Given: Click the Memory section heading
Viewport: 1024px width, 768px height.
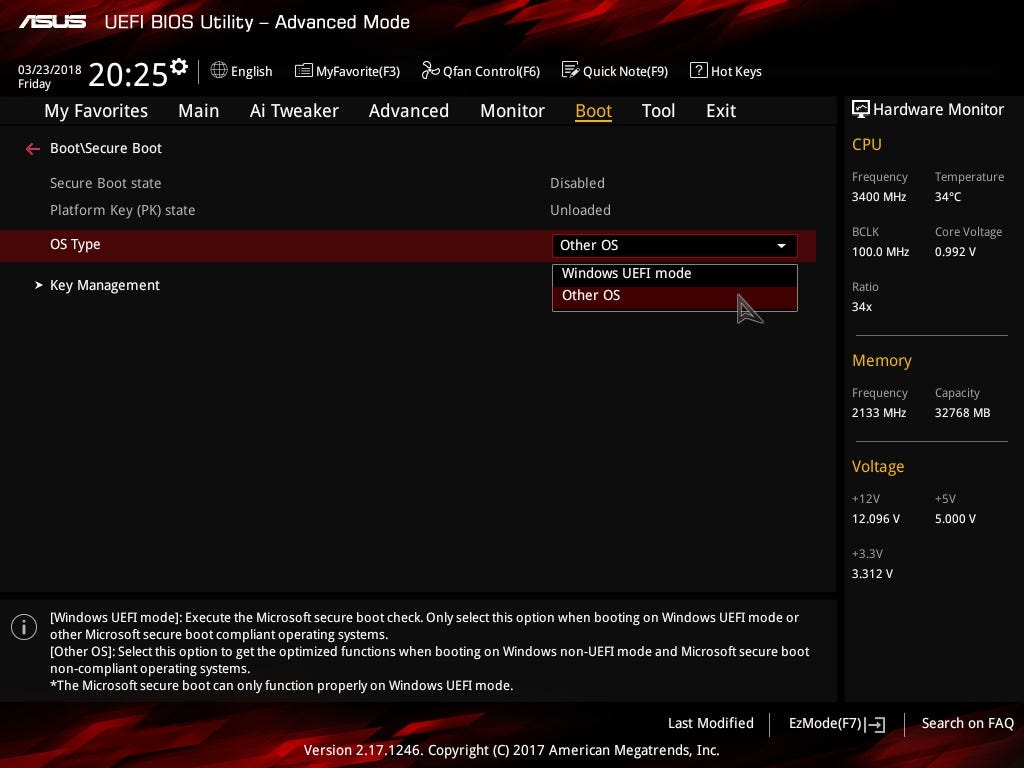Looking at the screenshot, I should [882, 360].
